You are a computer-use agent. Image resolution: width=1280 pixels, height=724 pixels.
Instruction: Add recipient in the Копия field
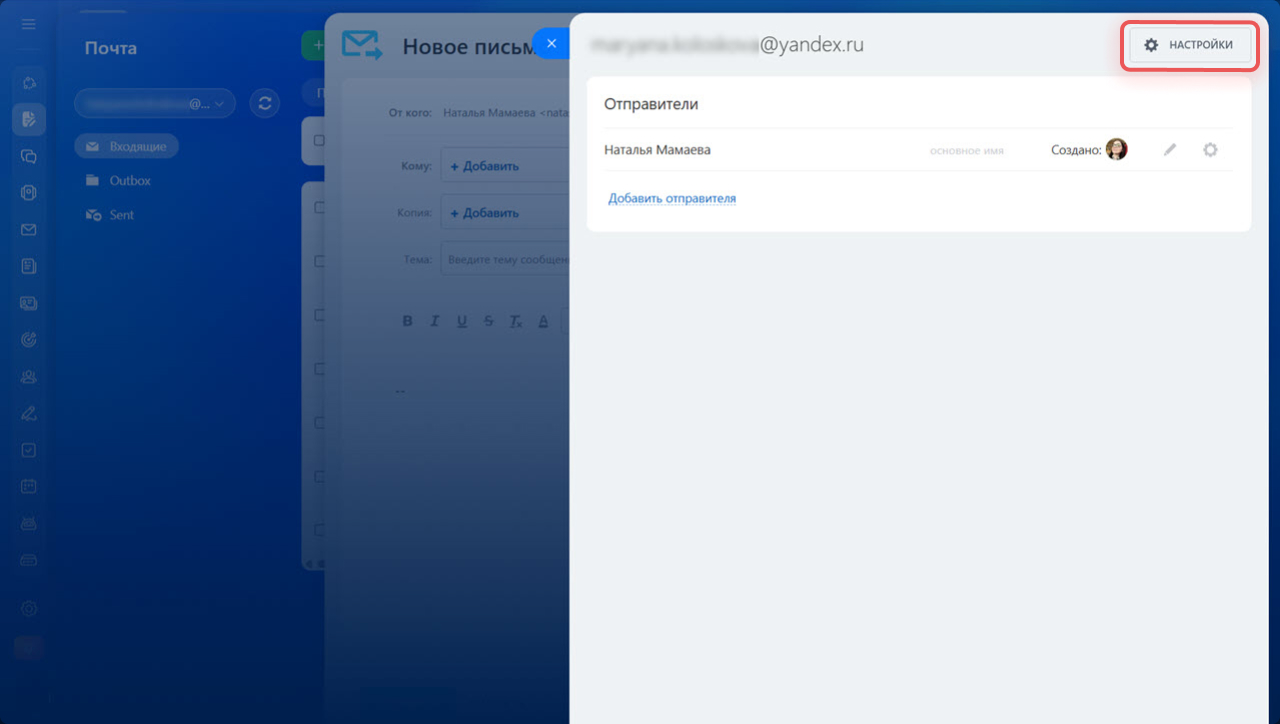click(485, 213)
